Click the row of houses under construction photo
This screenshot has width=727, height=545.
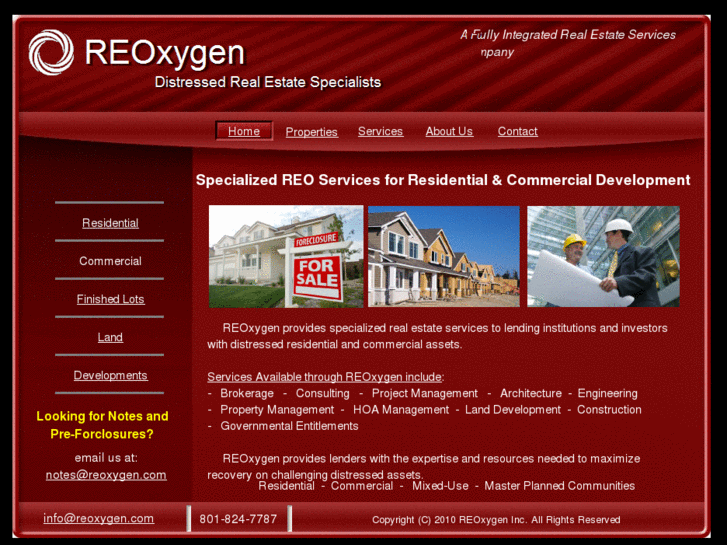point(444,256)
